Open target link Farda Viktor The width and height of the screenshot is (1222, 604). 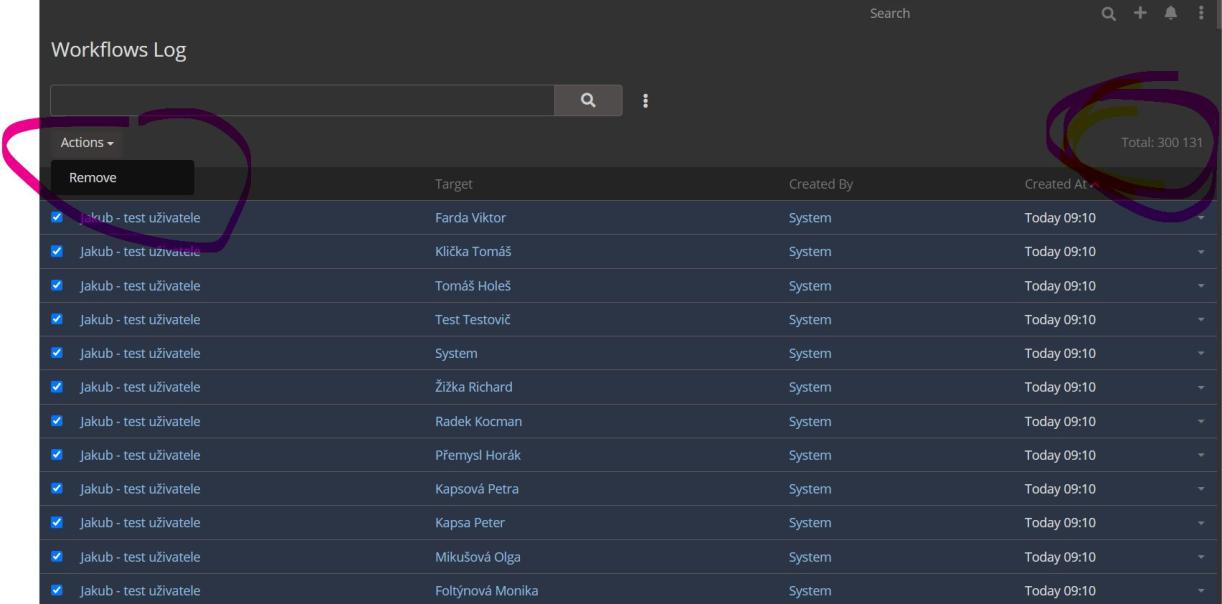[x=471, y=218]
